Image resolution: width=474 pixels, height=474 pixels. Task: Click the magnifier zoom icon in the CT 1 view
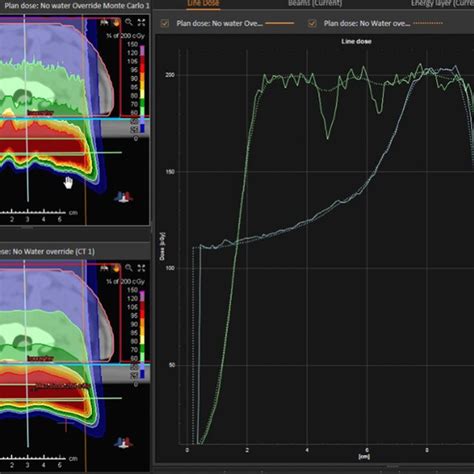click(x=129, y=268)
